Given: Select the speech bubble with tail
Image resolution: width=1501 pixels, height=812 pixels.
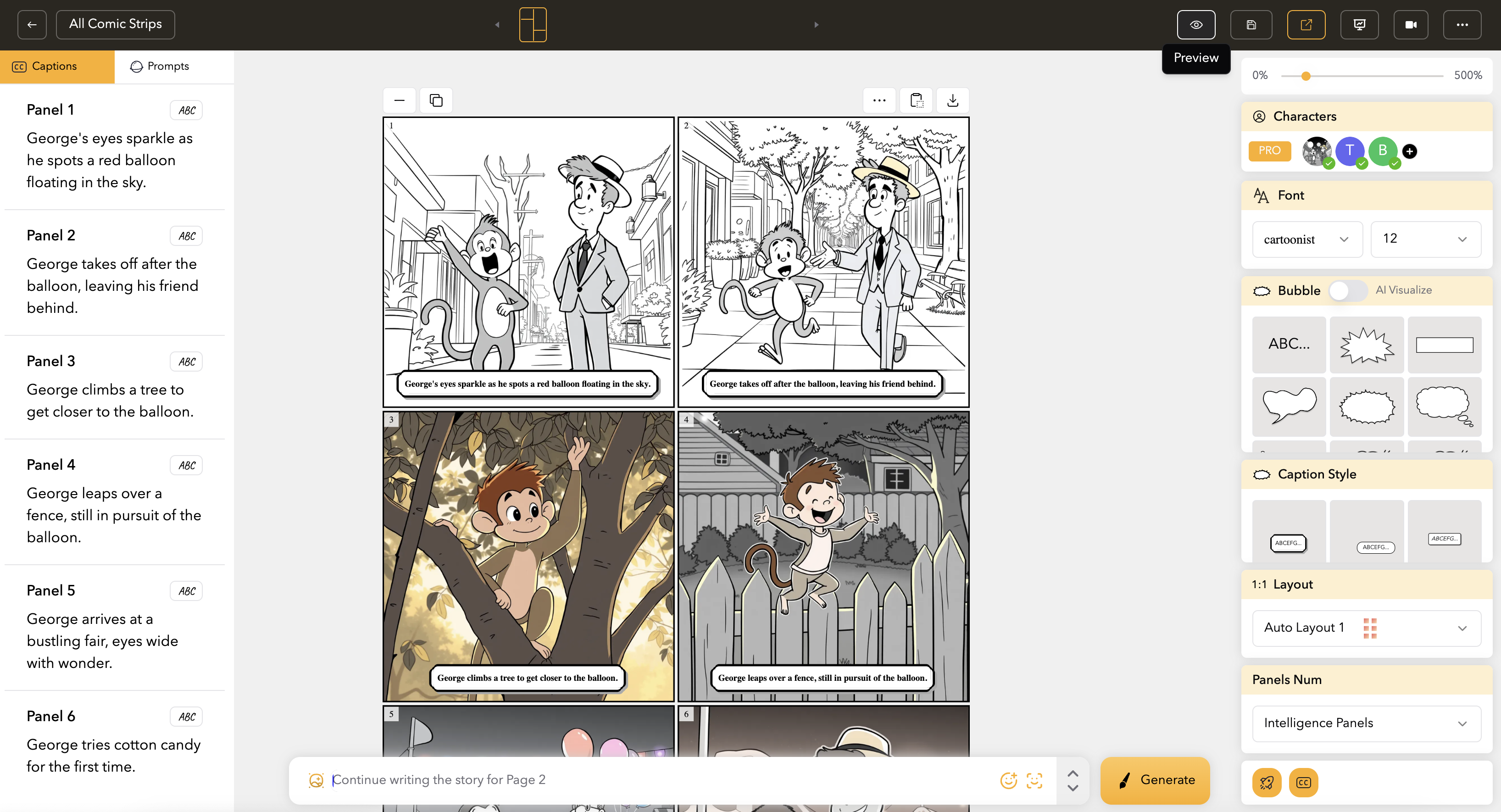Looking at the screenshot, I should 1289,406.
